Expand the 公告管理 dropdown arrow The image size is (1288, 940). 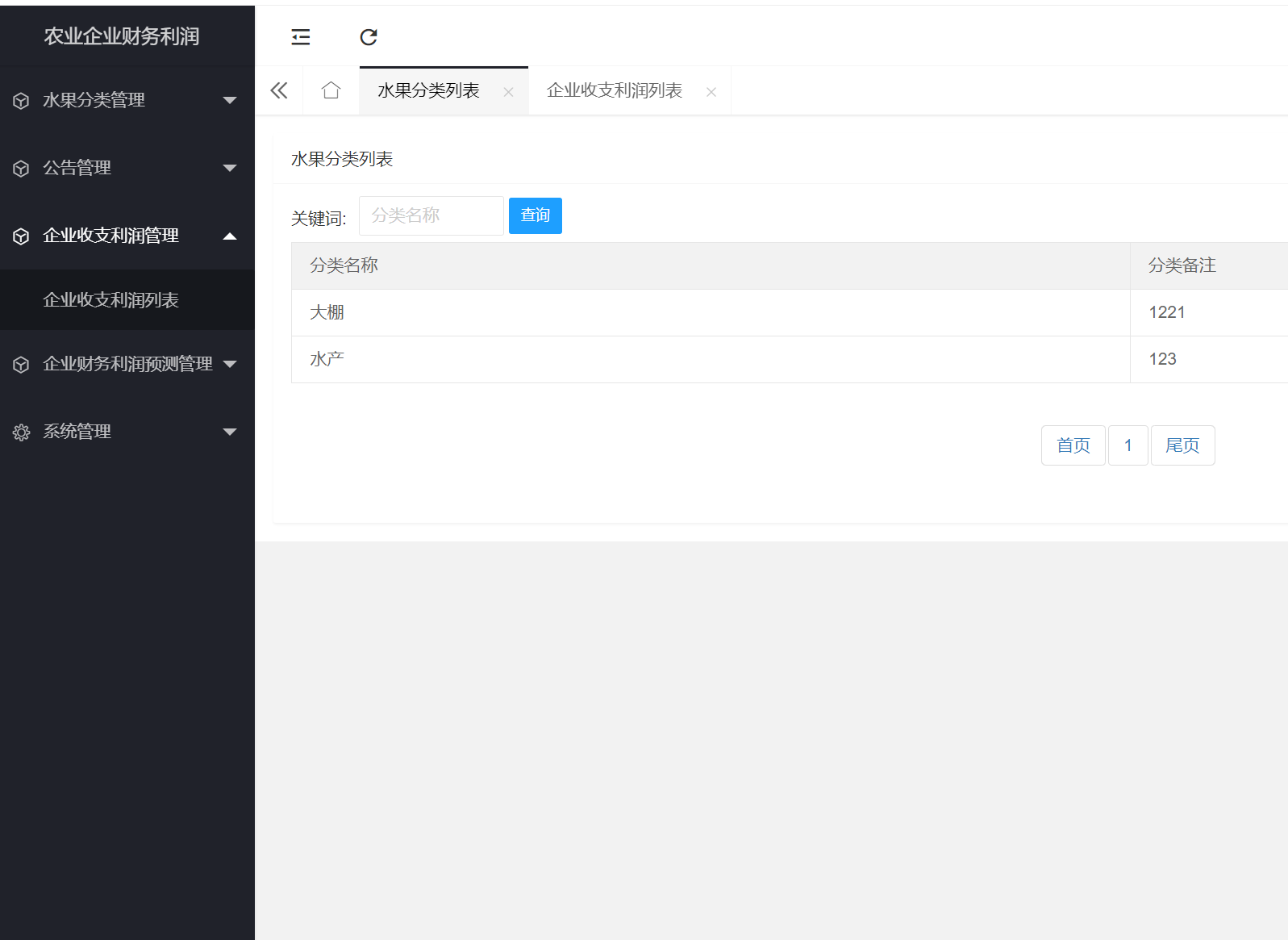(230, 169)
